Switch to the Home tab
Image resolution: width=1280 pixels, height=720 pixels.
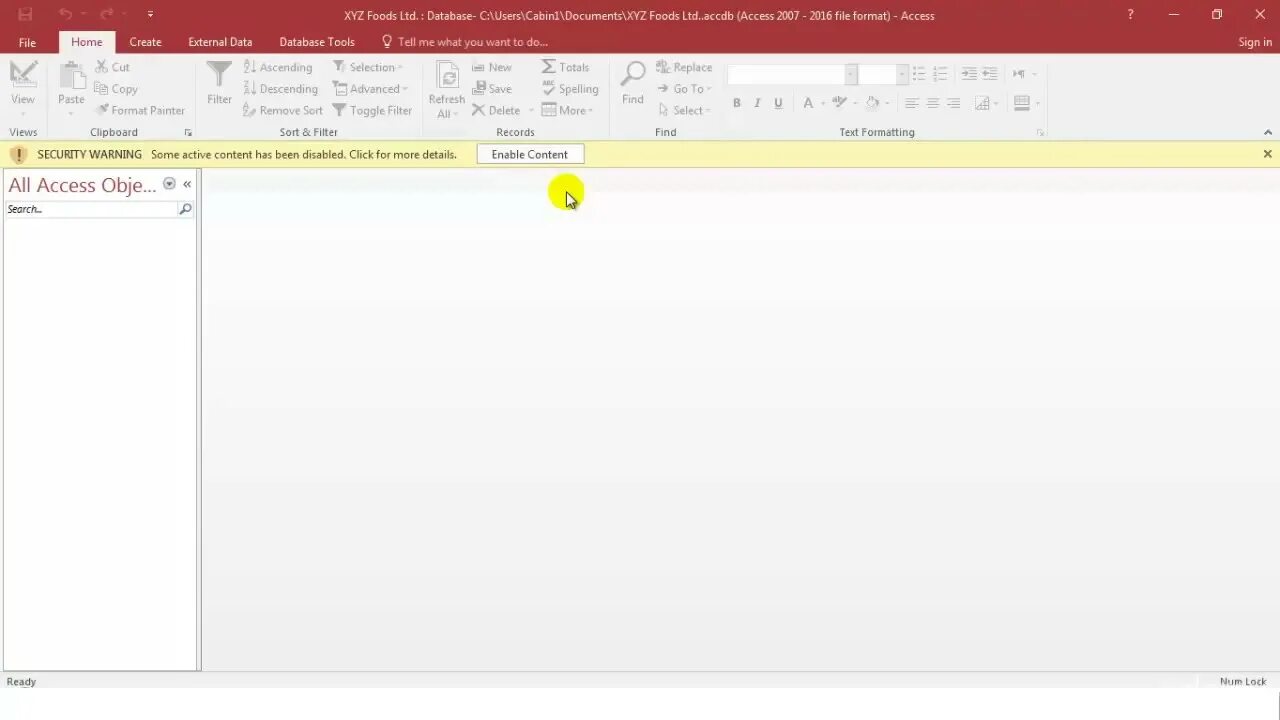pyautogui.click(x=86, y=42)
